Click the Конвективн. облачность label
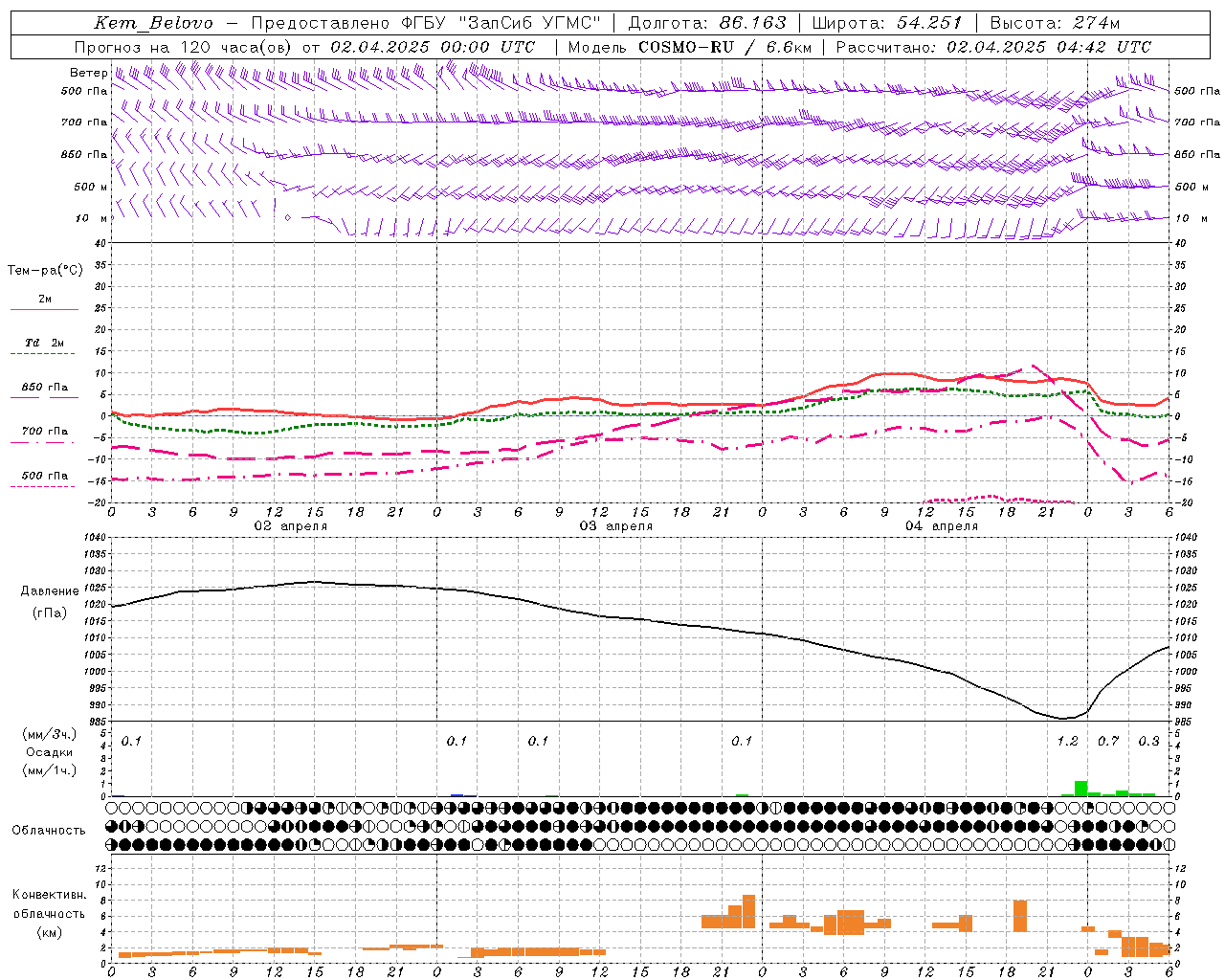This screenshot has height=980, width=1225. point(49,904)
